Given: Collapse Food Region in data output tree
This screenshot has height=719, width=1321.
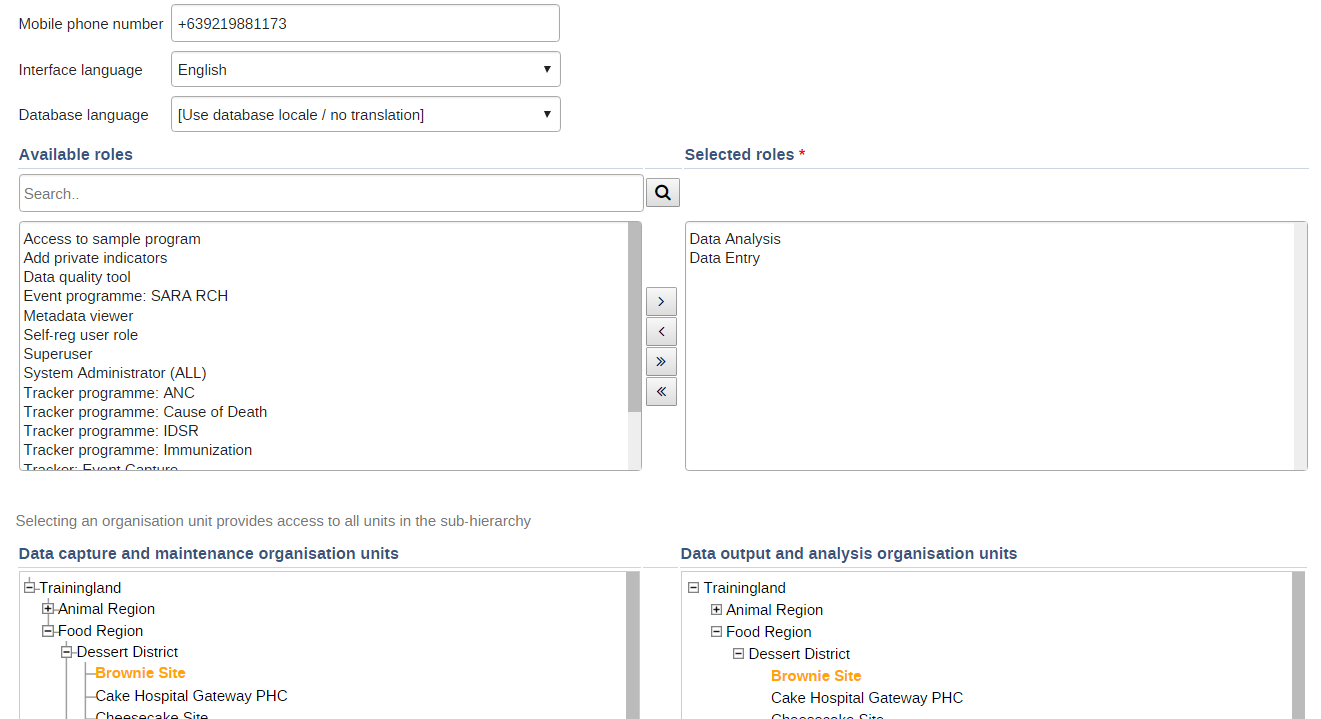Looking at the screenshot, I should pyautogui.click(x=716, y=632).
